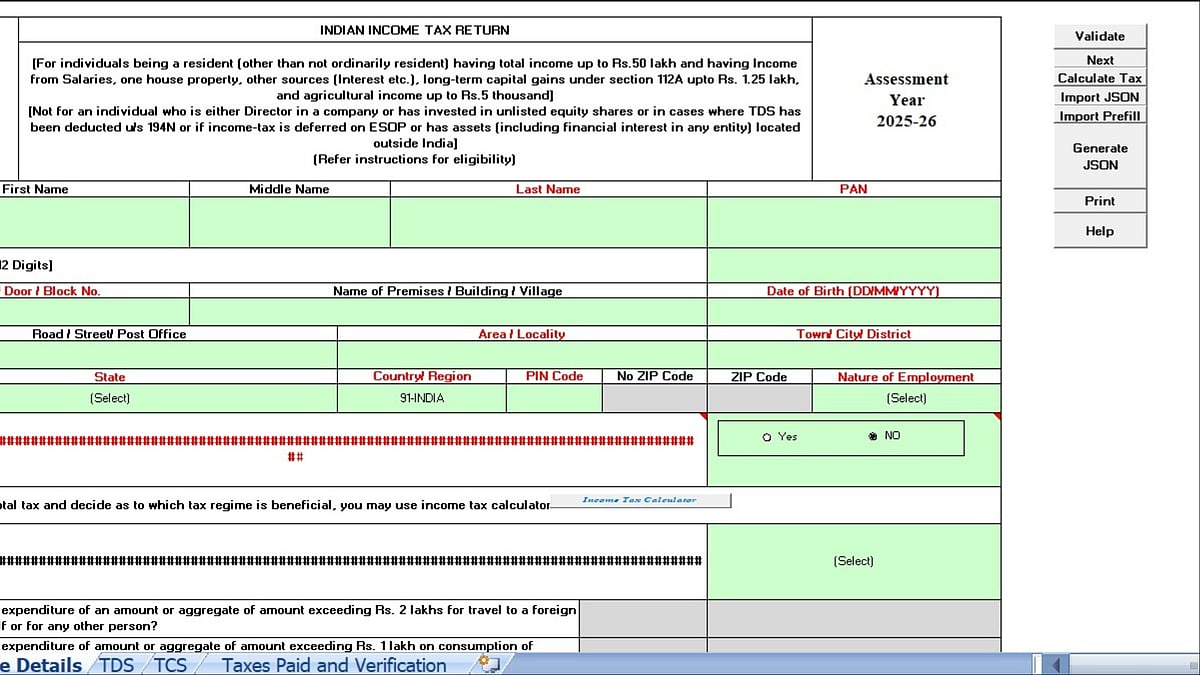The height and width of the screenshot is (675, 1200).
Task: Open the Country/Region 91-INDIA dropdown
Action: [422, 398]
